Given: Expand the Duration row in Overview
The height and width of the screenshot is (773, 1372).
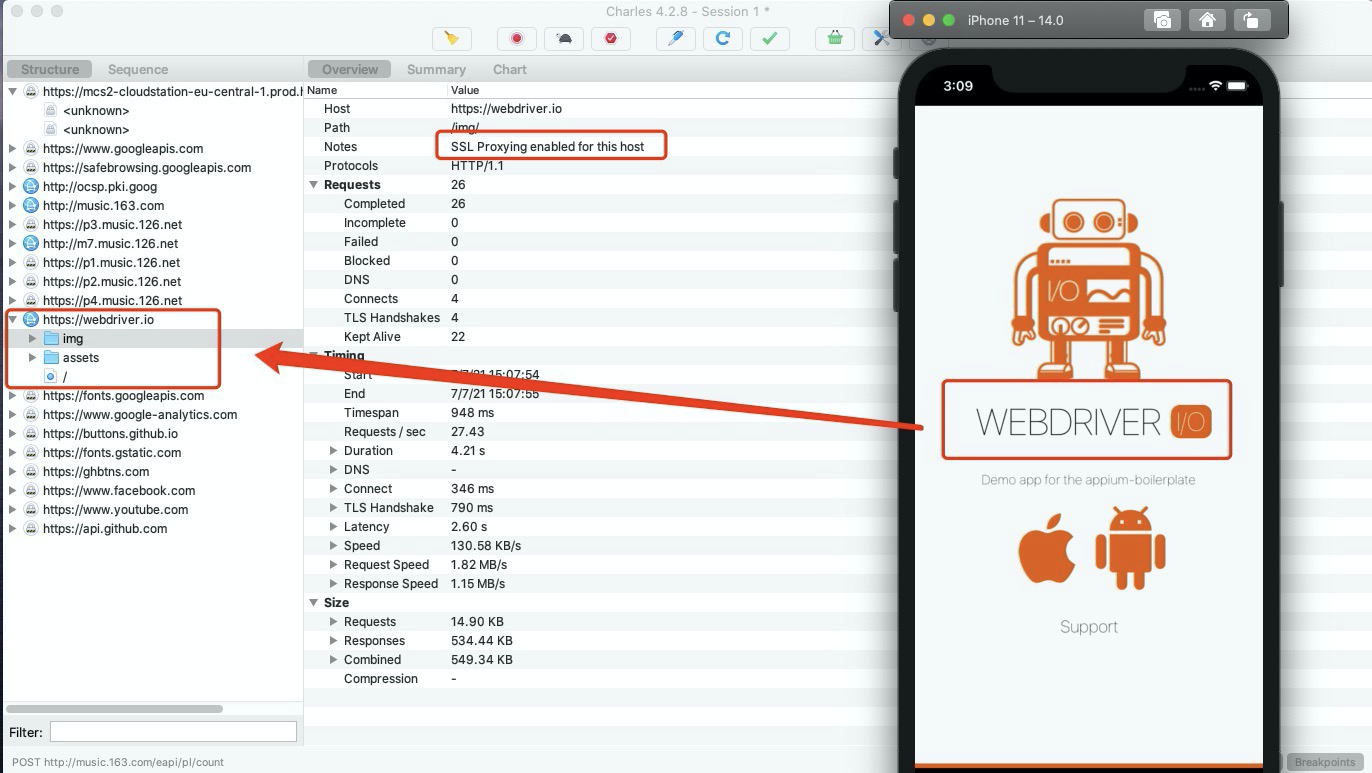Looking at the screenshot, I should click(334, 451).
